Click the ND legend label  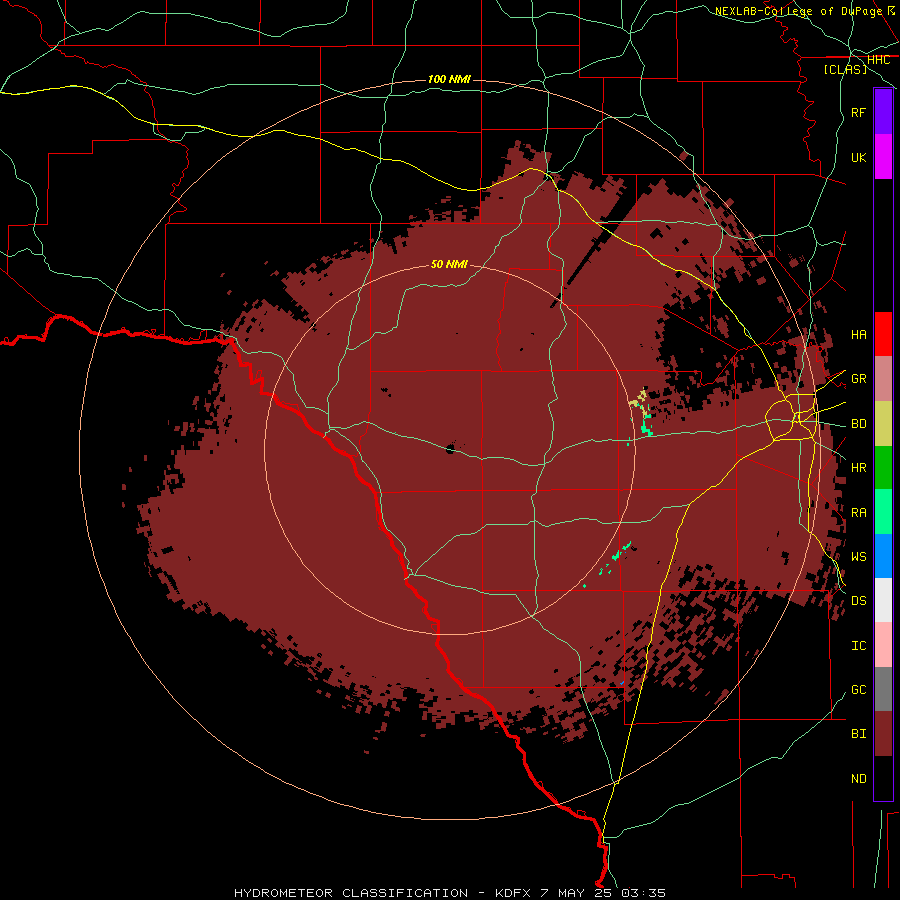tap(858, 778)
